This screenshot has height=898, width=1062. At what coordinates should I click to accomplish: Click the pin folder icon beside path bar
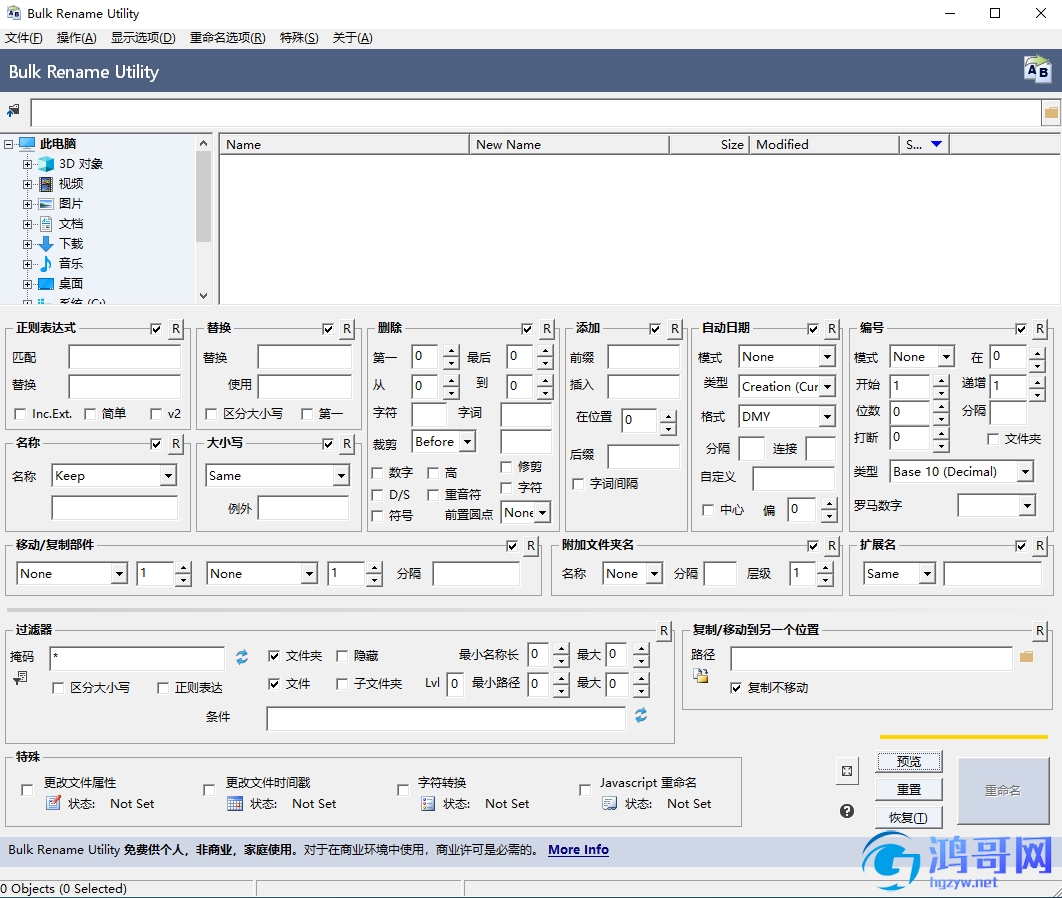14,110
